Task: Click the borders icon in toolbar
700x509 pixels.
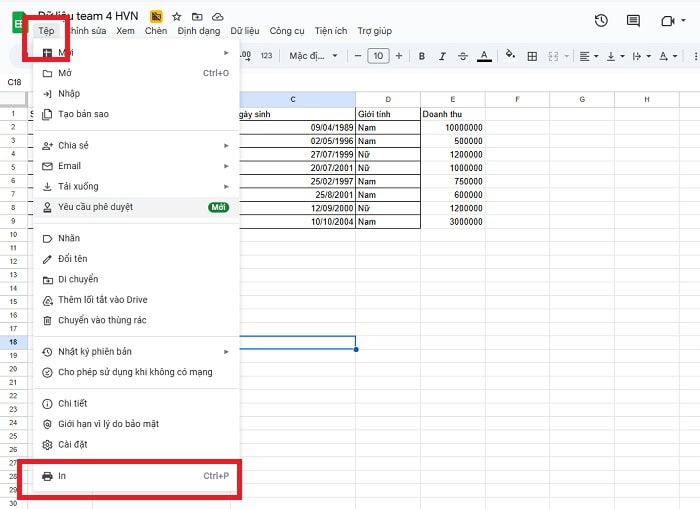Action: (x=530, y=55)
